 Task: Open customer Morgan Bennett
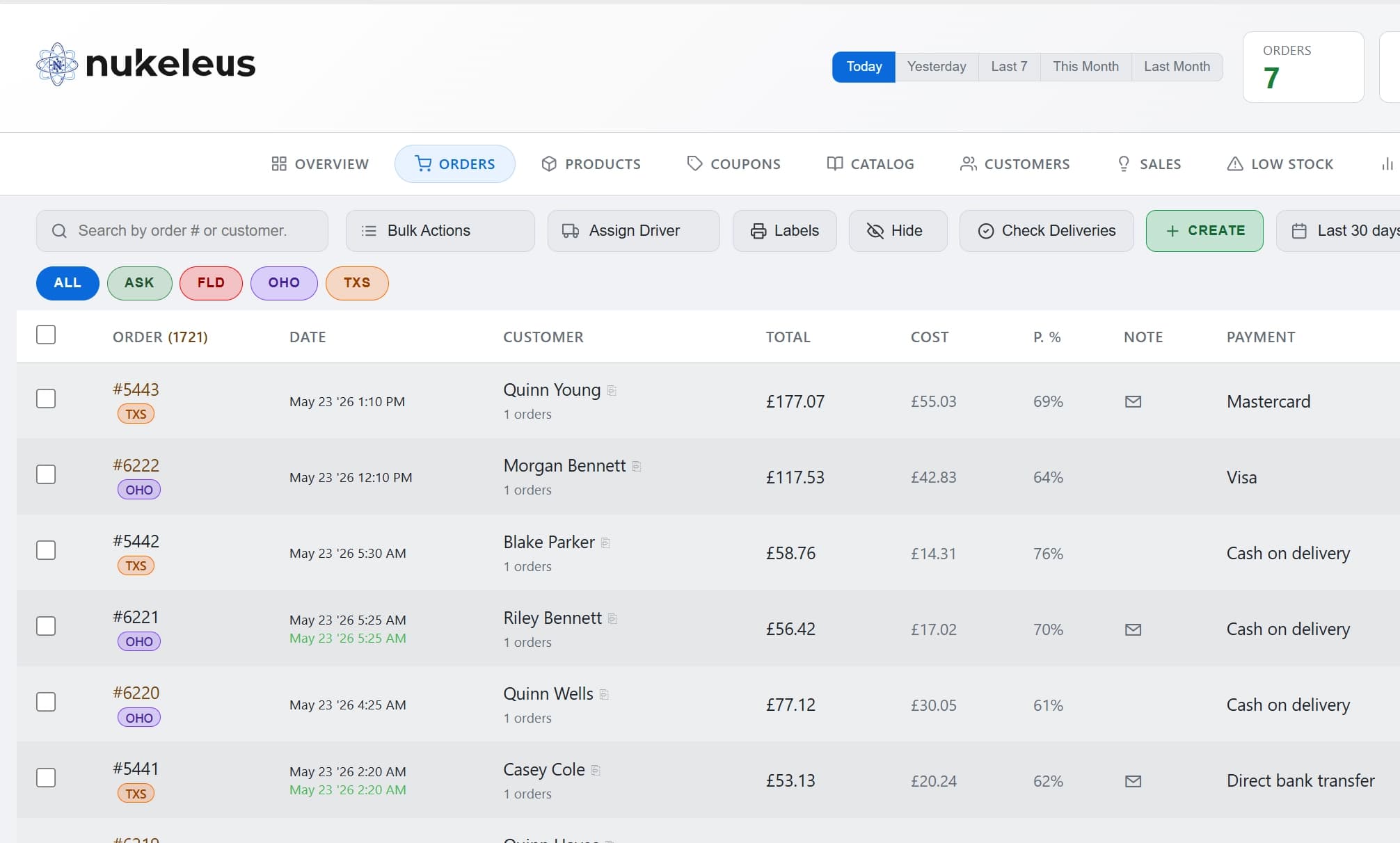click(564, 466)
